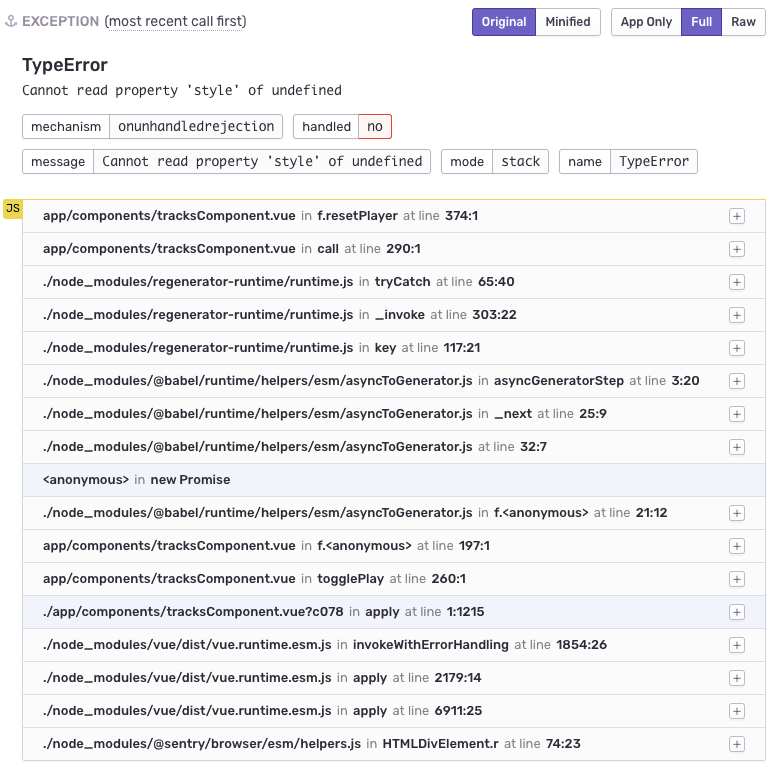Expand the _invoke frame at 303:22
This screenshot has width=783, height=773.
[x=737, y=315]
